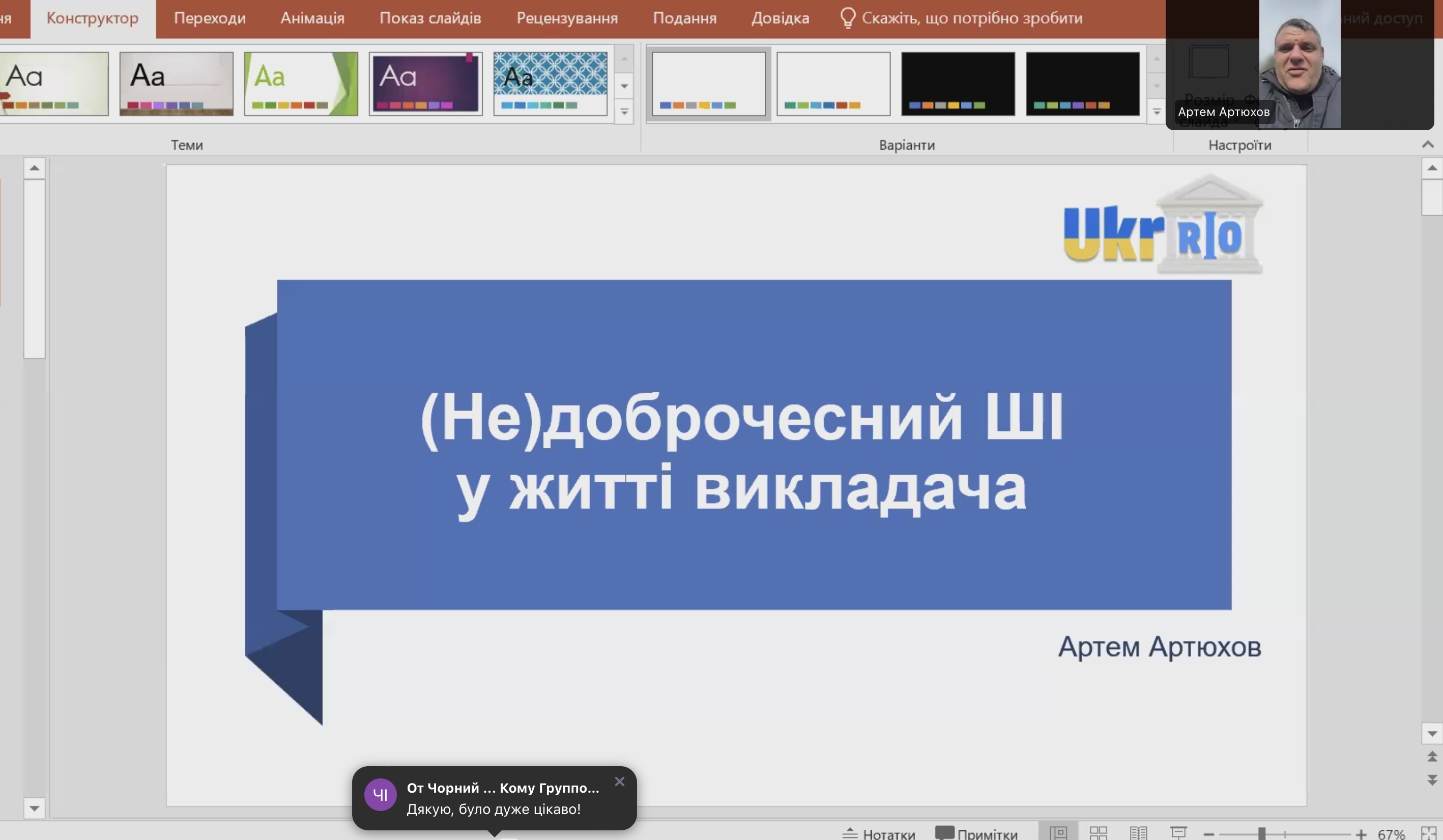Expand the variants gallery More dropdown
Screen dimensions: 1443x840
point(1156,111)
